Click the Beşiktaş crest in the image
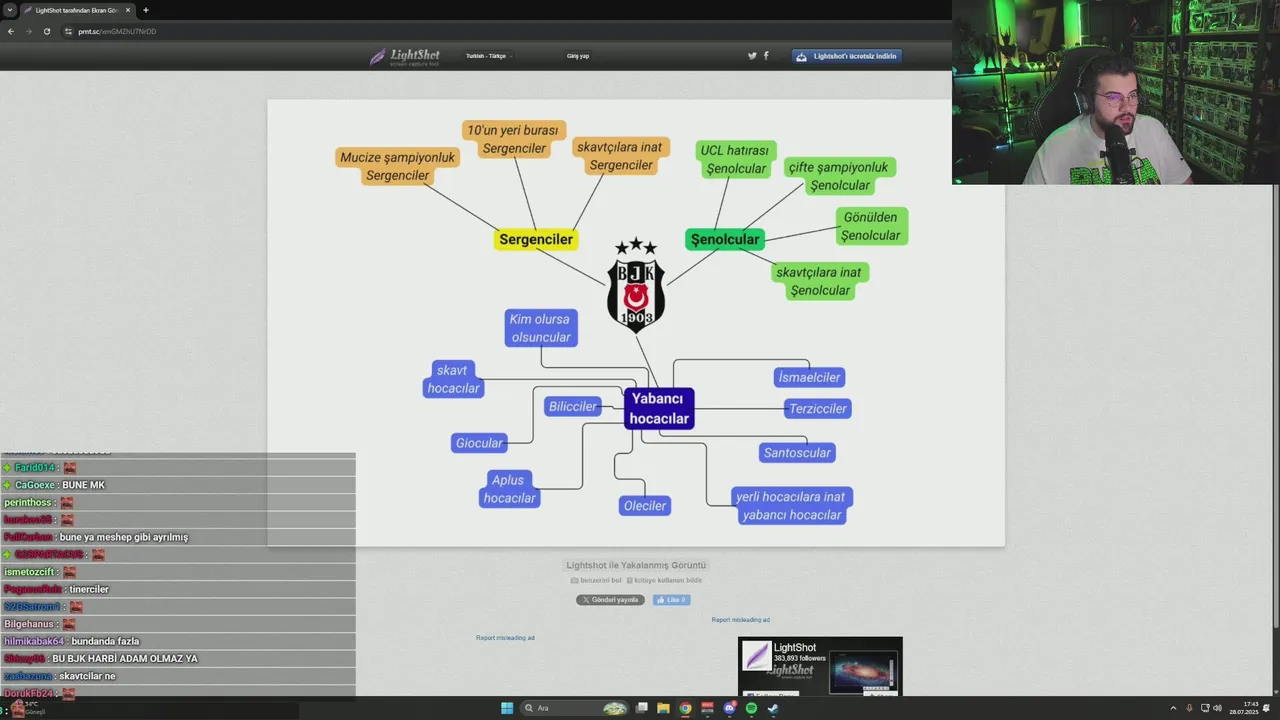1280x720 pixels. point(636,285)
